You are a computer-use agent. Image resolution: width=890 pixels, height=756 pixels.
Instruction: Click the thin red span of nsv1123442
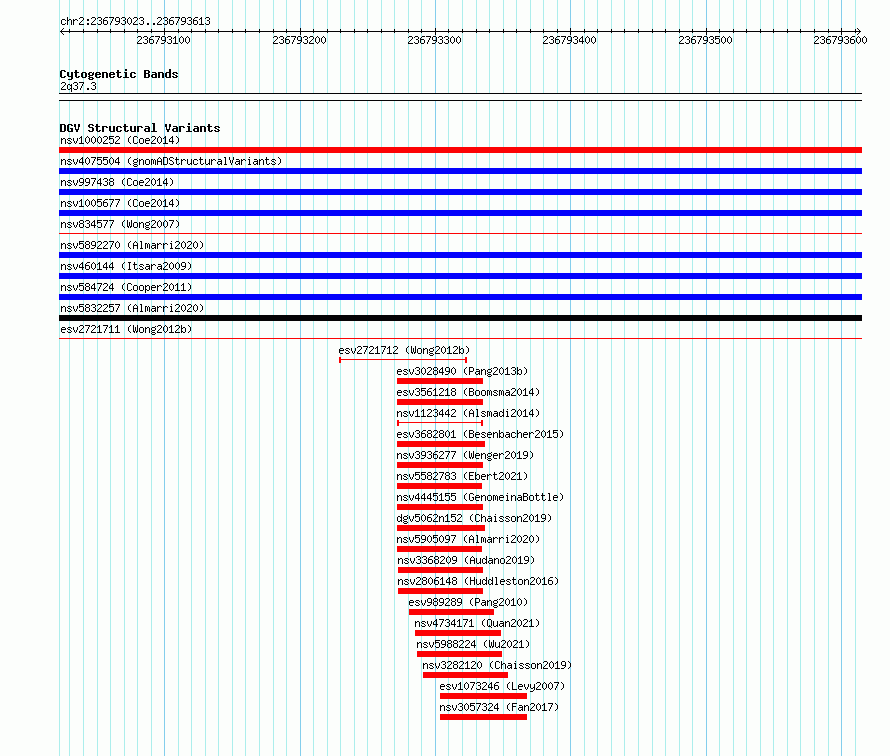440,423
